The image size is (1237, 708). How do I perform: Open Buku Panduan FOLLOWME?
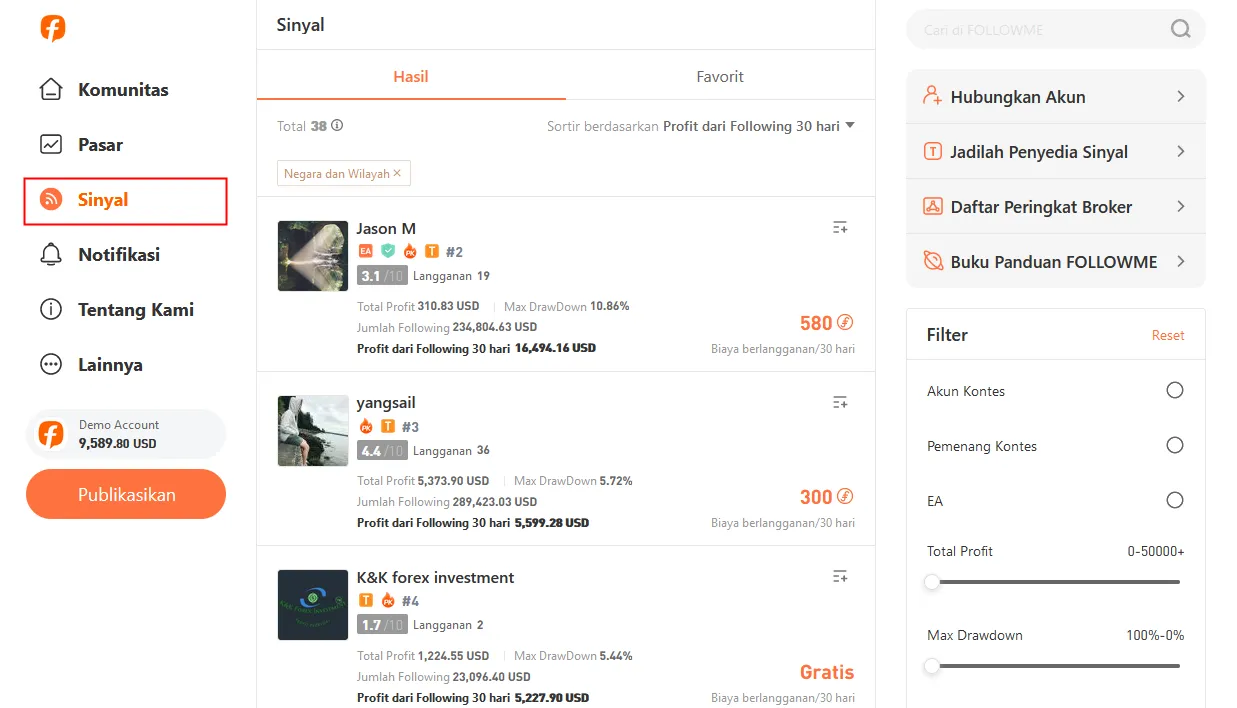pos(1056,262)
